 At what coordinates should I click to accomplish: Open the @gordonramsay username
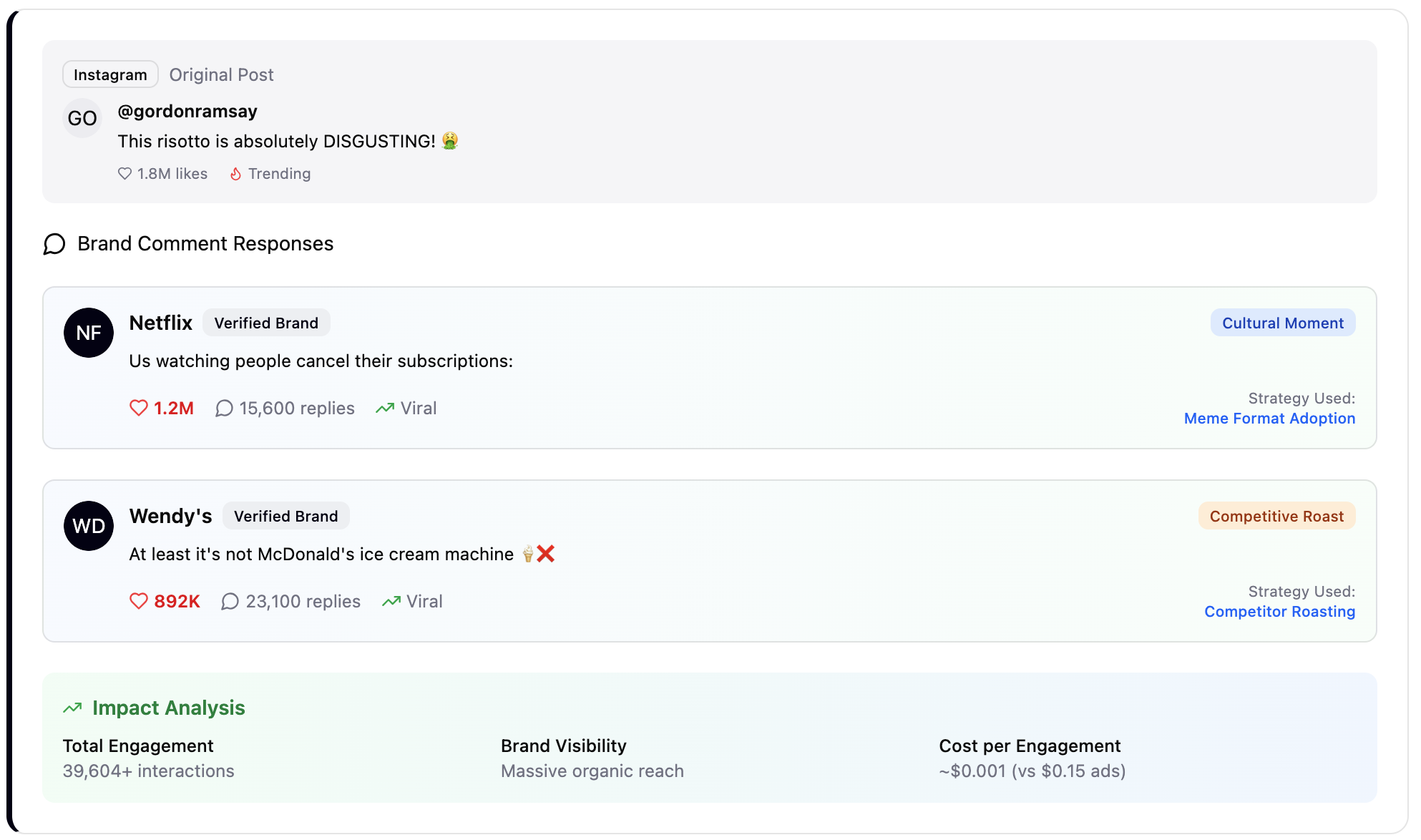187,112
